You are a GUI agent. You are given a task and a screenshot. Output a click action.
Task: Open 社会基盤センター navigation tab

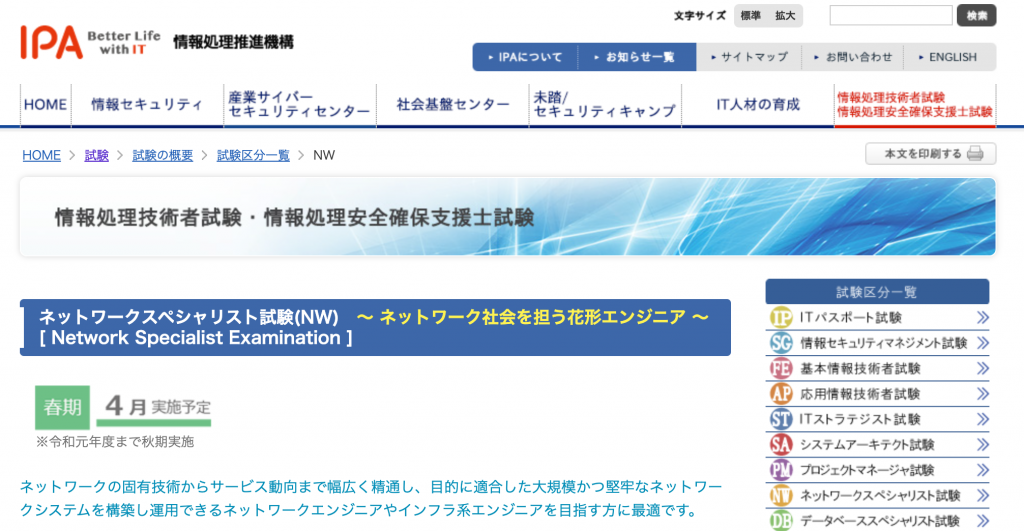click(453, 105)
